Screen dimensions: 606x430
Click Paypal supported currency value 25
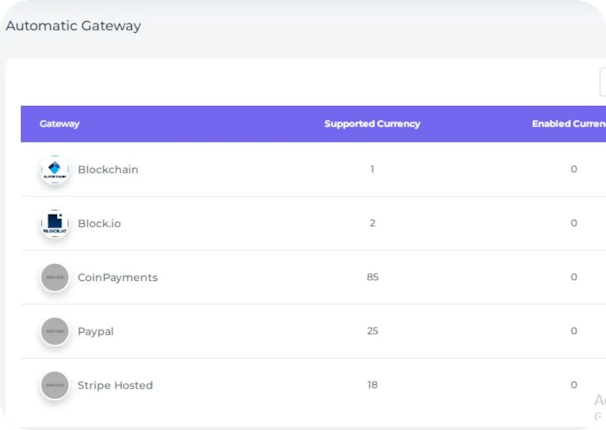[372, 331]
